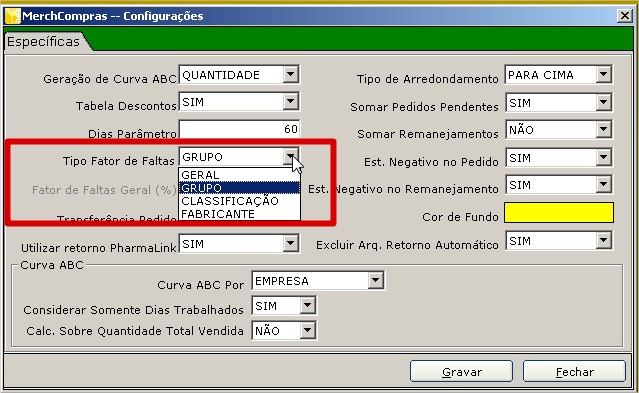The height and width of the screenshot is (393, 639).
Task: Close the MerchCompras Configurações window
Action: 625,16
